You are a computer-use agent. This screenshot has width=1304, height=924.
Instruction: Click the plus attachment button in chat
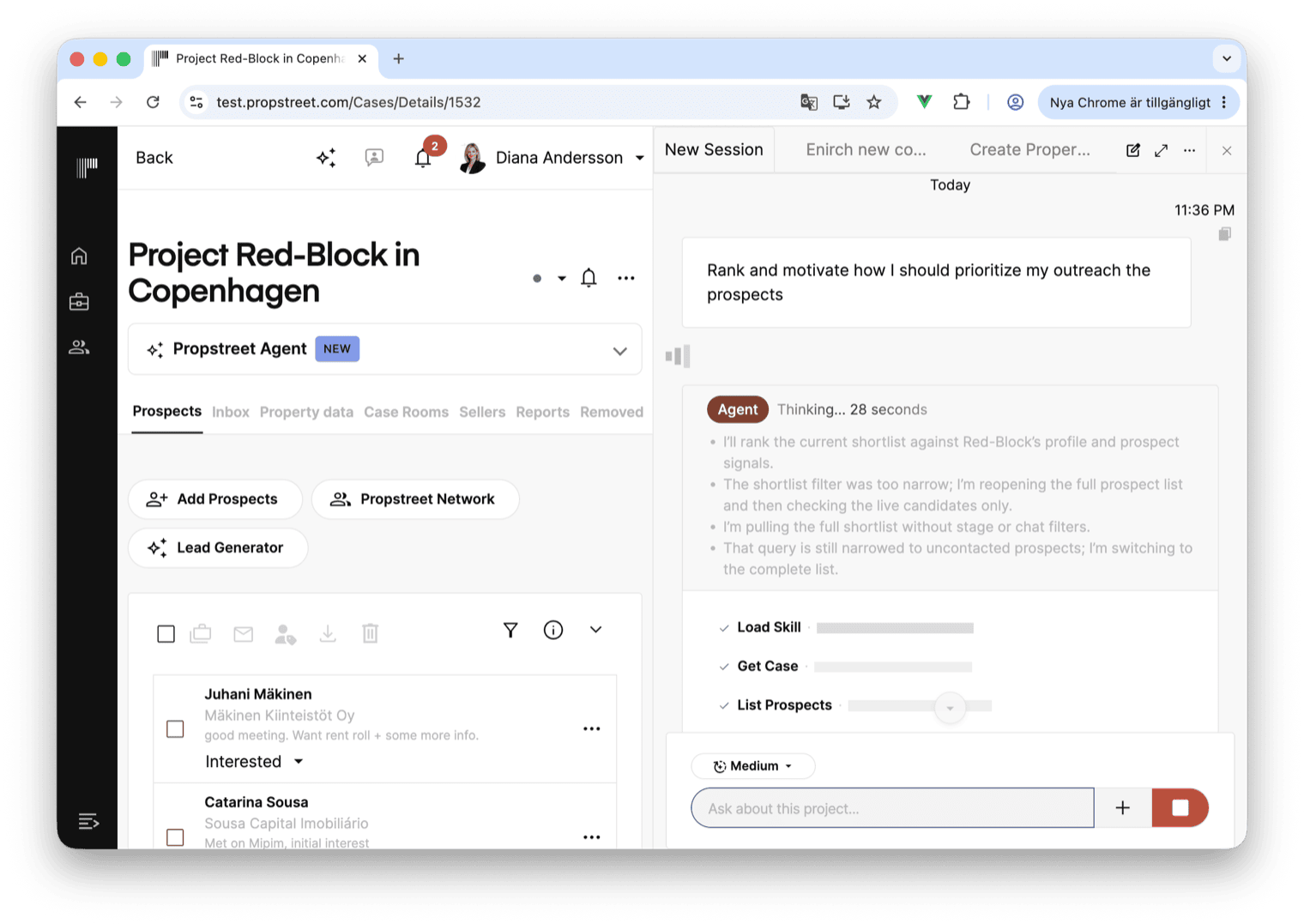click(x=1123, y=807)
